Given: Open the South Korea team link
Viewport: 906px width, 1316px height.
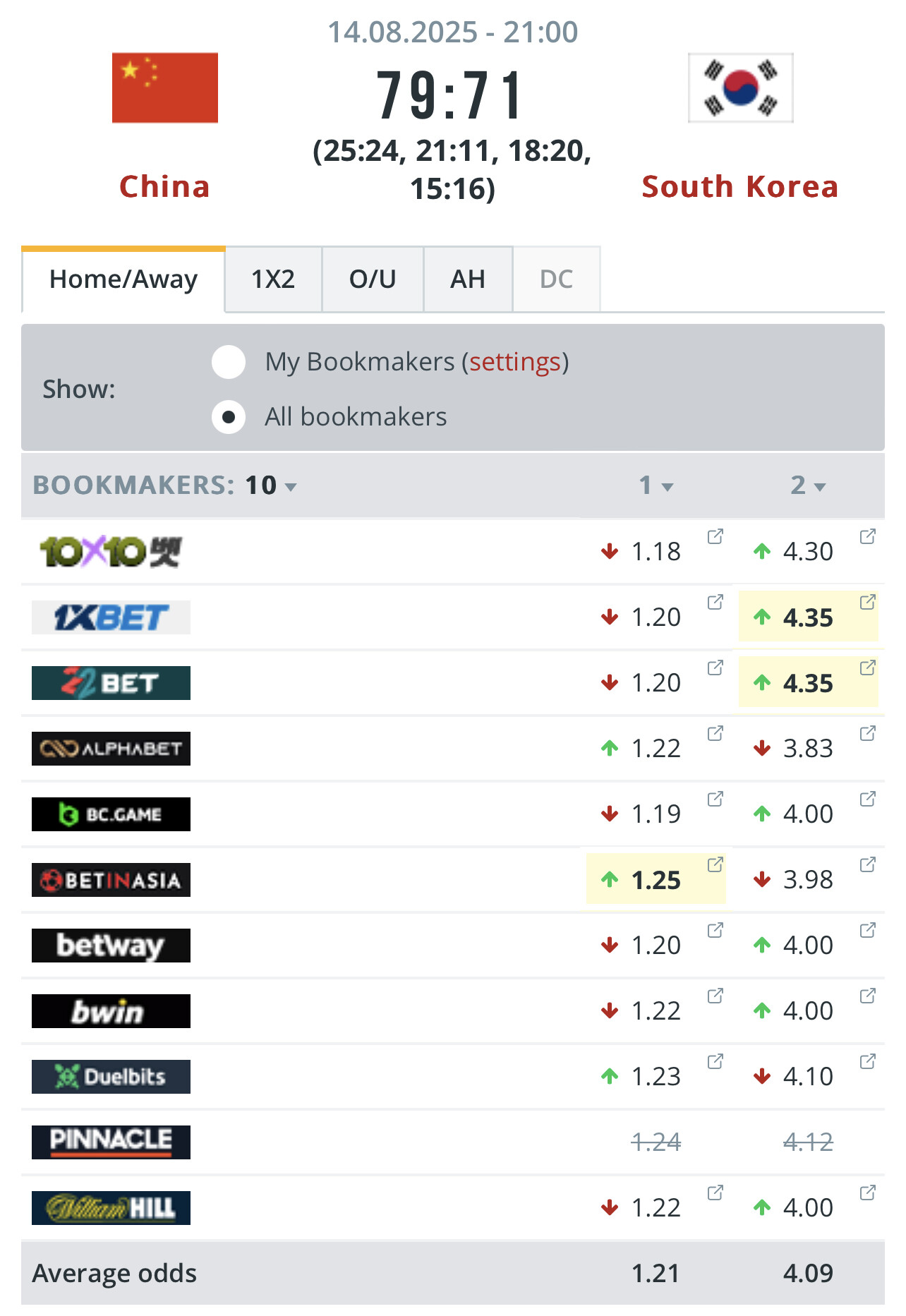Looking at the screenshot, I should point(739,187).
